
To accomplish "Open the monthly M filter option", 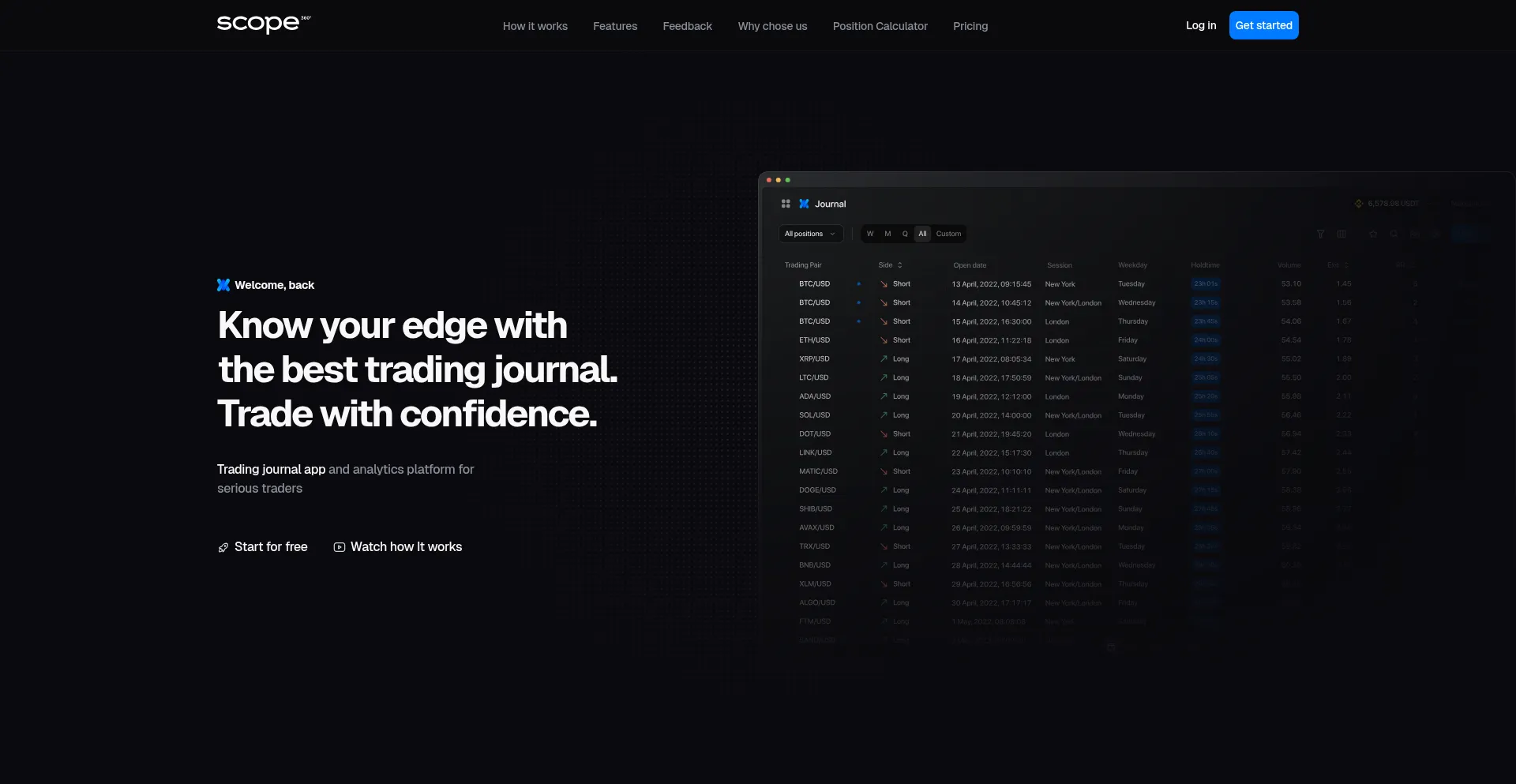I will point(887,234).
